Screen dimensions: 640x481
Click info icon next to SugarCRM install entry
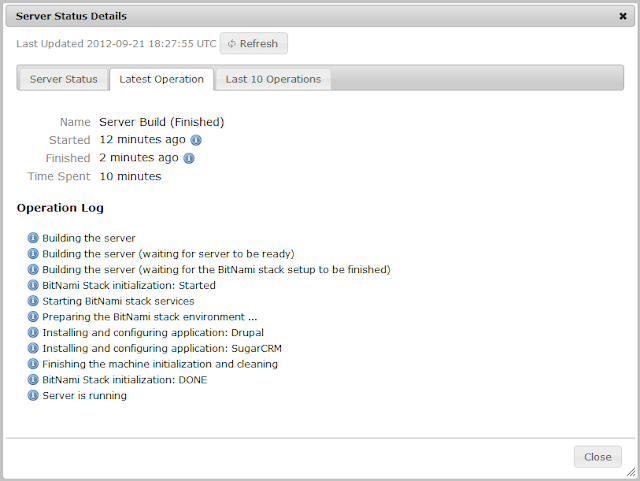33,348
